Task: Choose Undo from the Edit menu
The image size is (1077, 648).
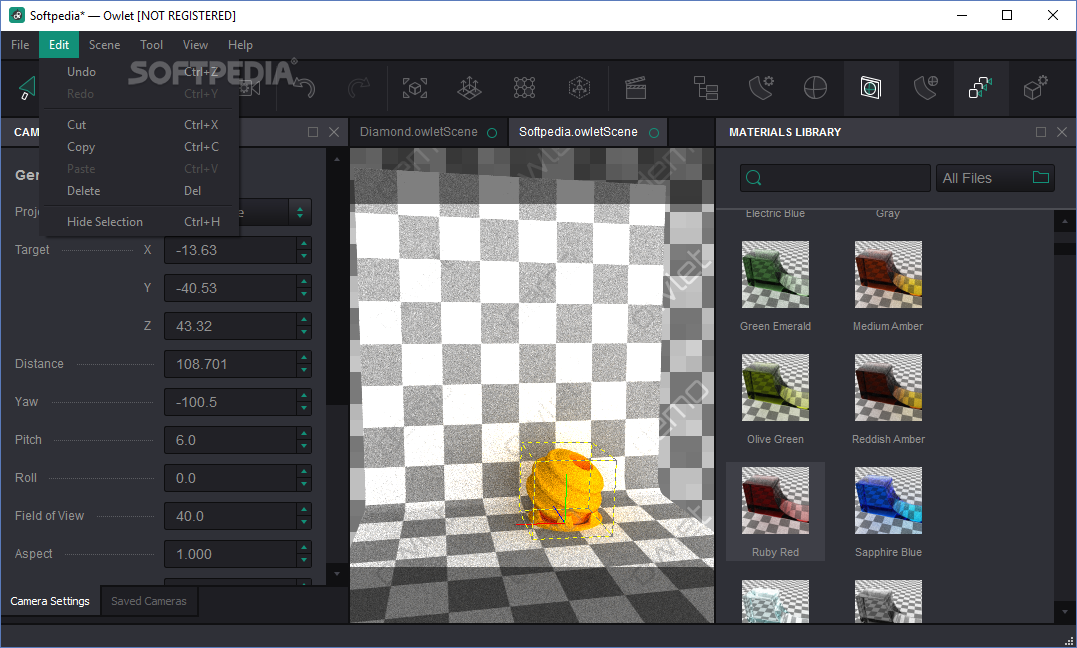Action: click(139, 71)
